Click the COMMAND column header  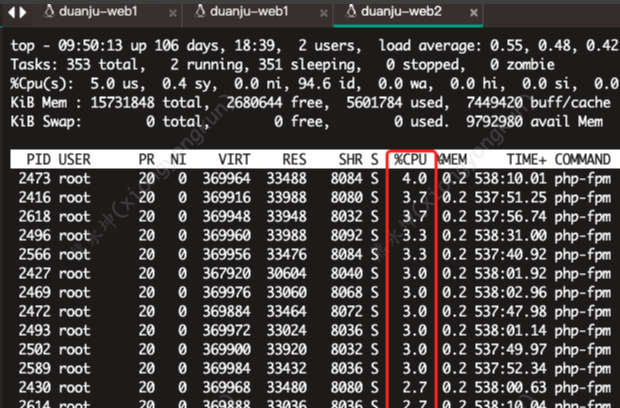pyautogui.click(x=582, y=159)
